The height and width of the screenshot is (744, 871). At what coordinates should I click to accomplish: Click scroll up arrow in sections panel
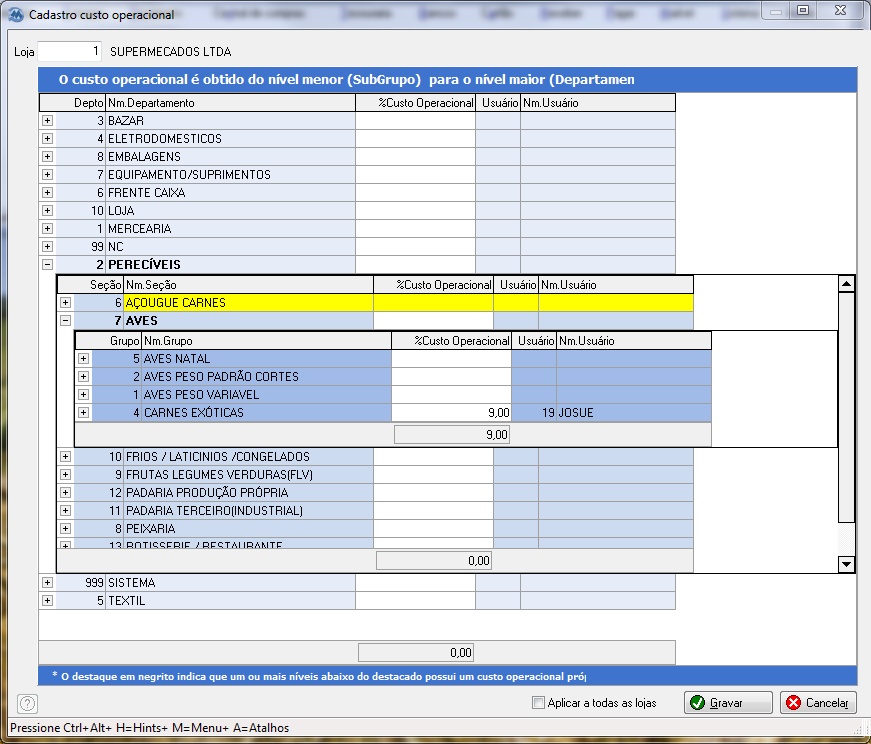846,284
